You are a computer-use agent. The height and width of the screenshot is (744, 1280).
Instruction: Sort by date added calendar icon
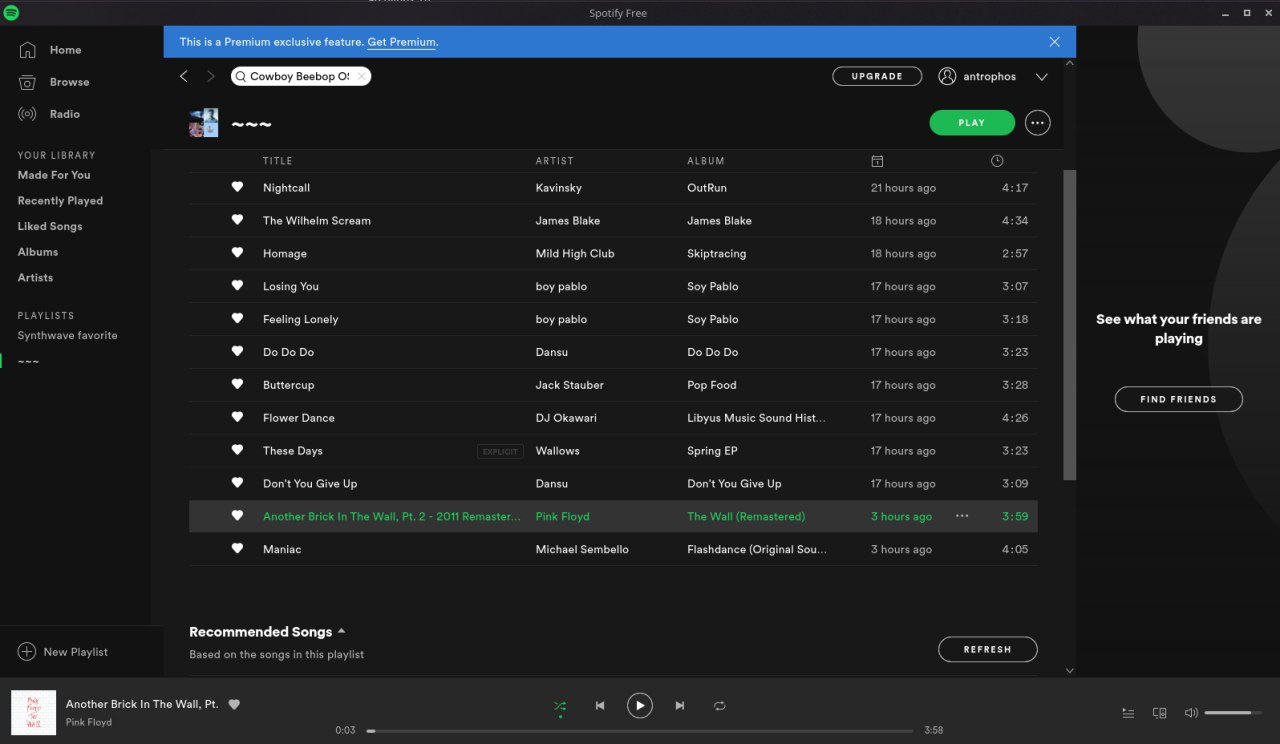[x=877, y=161]
